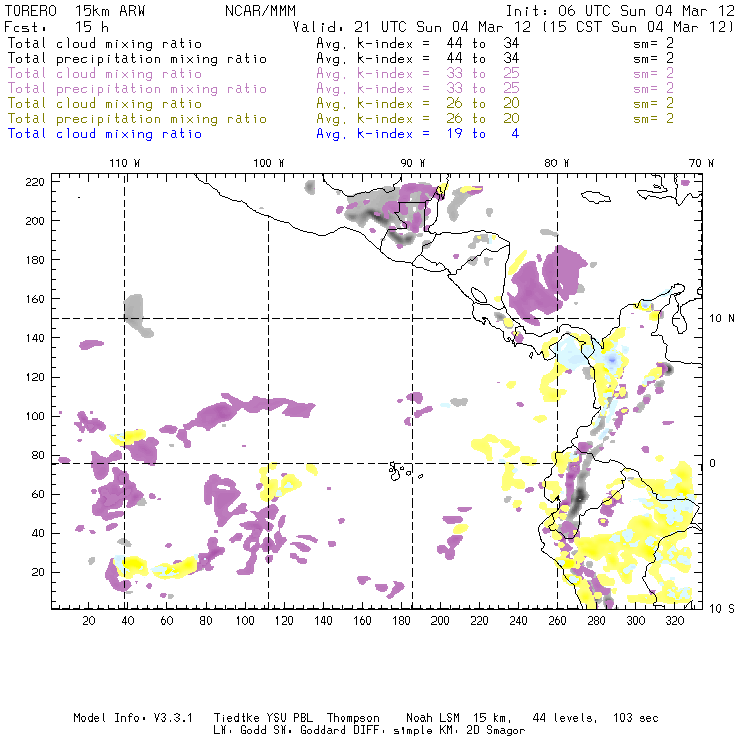Click the '70 W' longitude label
Image resolution: width=740 pixels, height=740 pixels.
point(701,163)
